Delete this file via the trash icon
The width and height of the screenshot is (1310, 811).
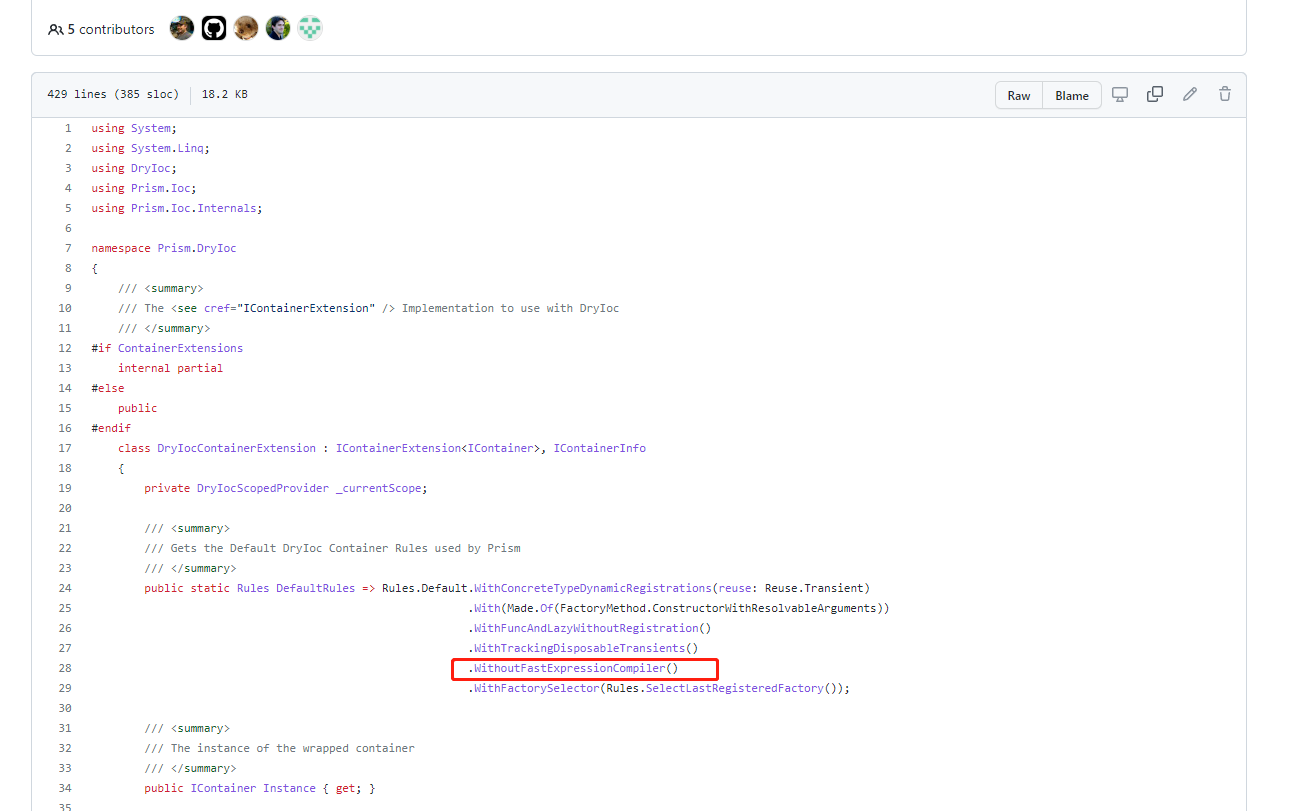tap(1224, 93)
